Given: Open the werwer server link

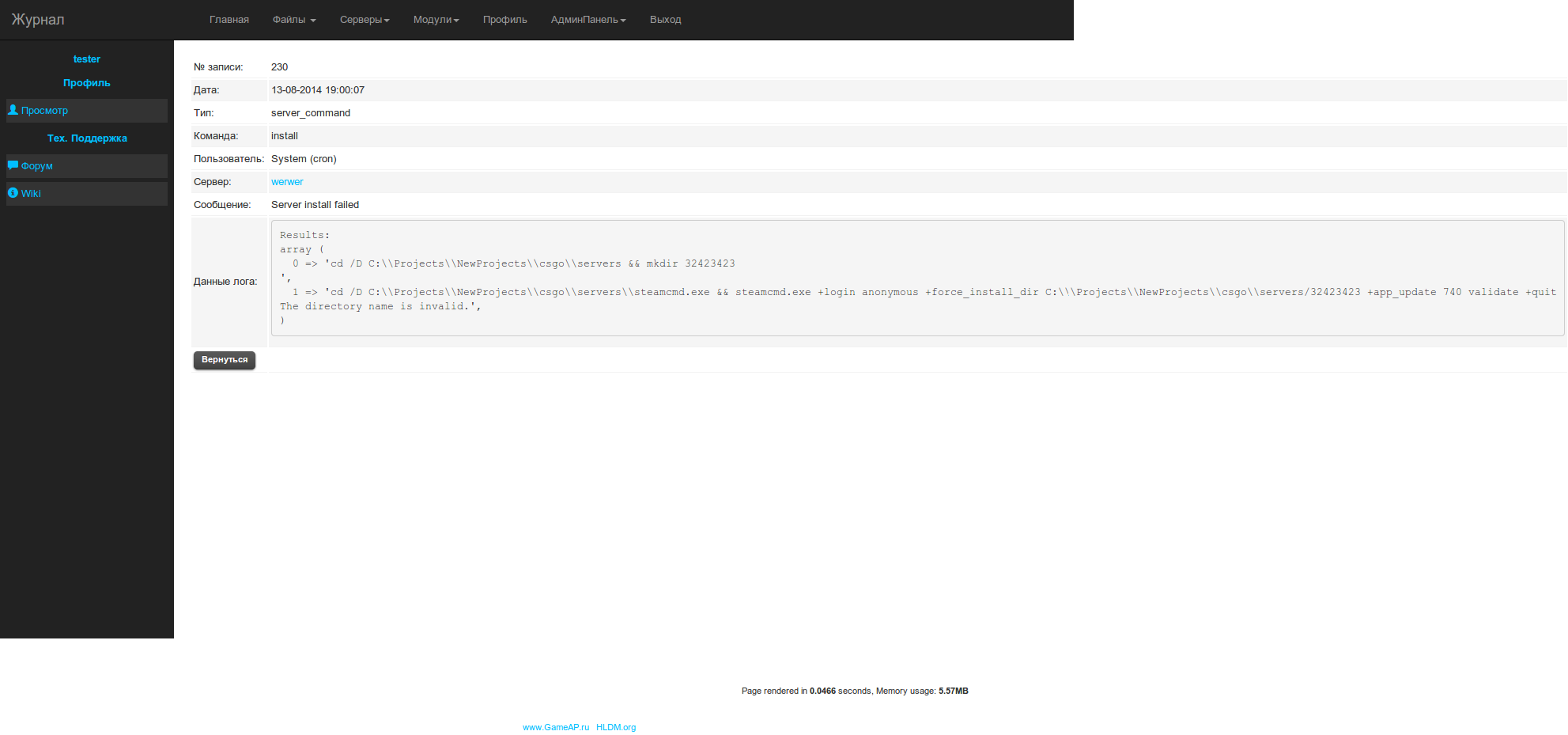Looking at the screenshot, I should (287, 182).
